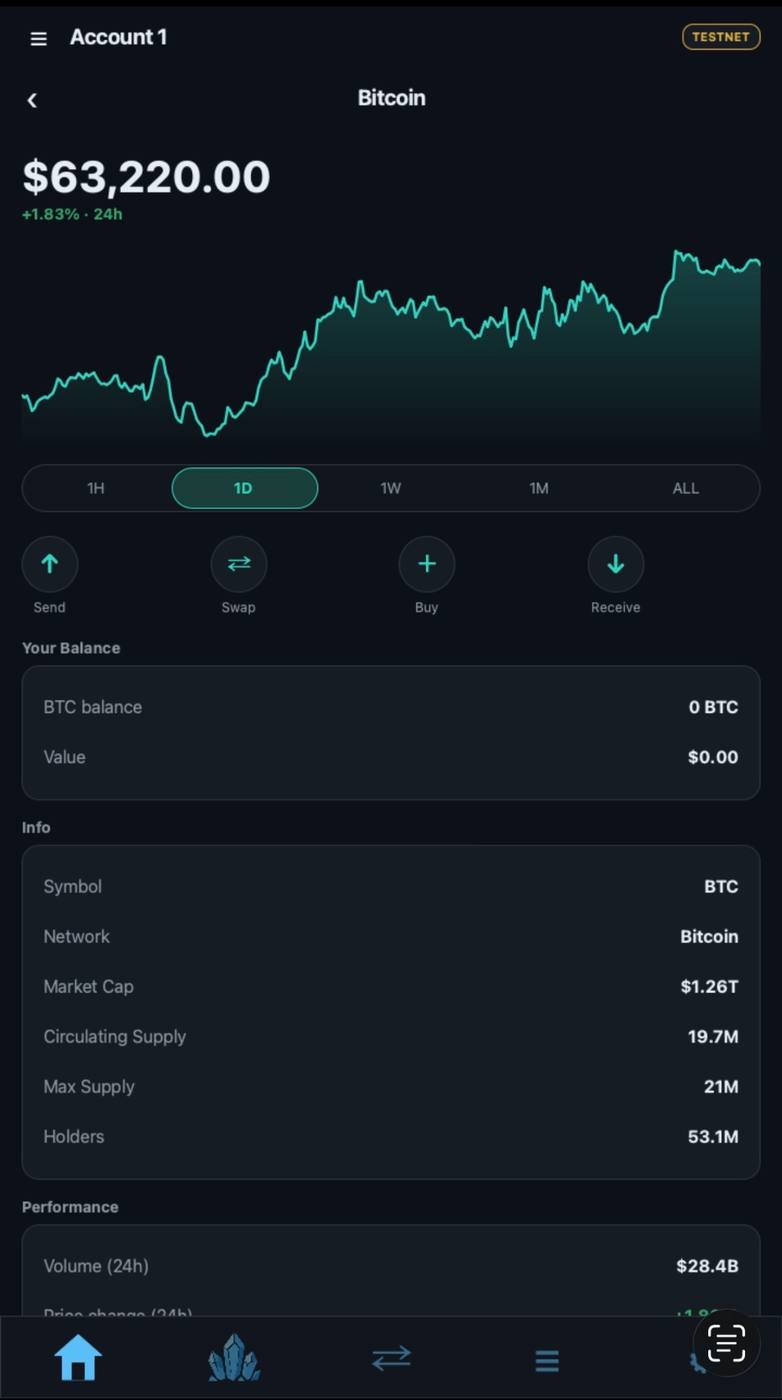Screen dimensions: 782x1400
Task: Select the 1D chart timeframe
Action: [245, 488]
